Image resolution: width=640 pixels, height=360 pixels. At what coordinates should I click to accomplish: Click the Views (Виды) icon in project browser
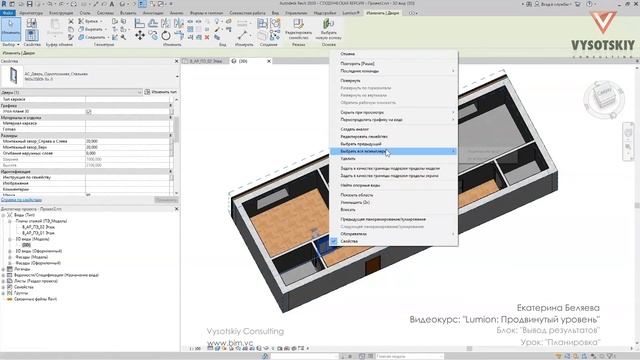coord(10,215)
